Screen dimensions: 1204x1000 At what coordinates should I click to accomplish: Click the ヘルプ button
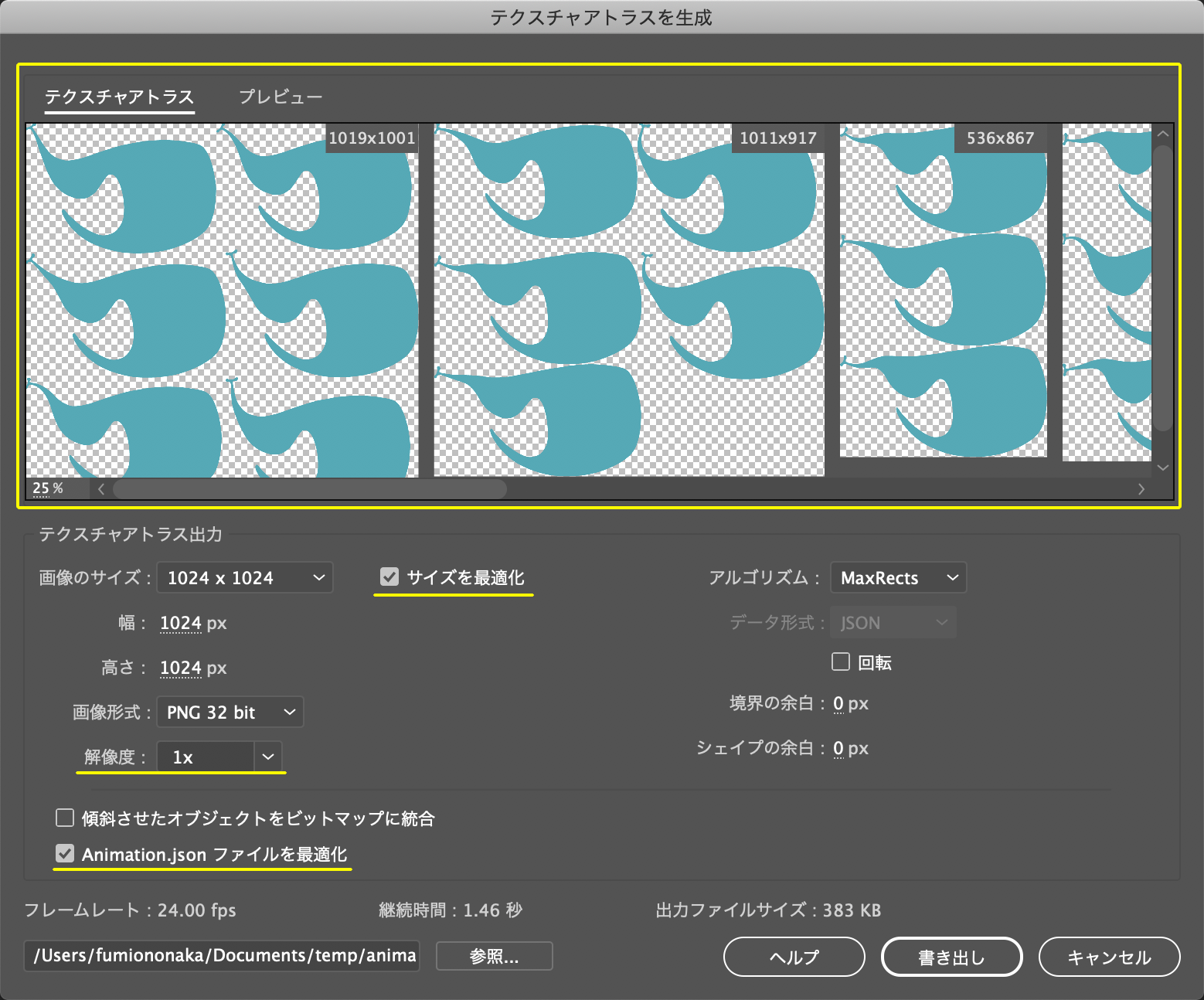(x=794, y=957)
